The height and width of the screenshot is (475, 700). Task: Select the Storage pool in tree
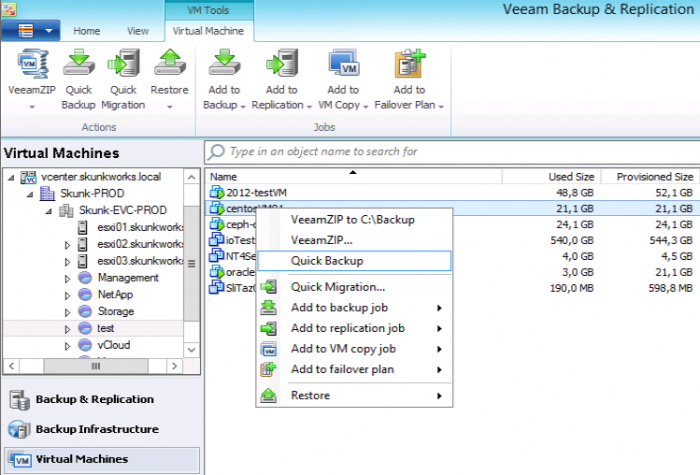pos(116,311)
